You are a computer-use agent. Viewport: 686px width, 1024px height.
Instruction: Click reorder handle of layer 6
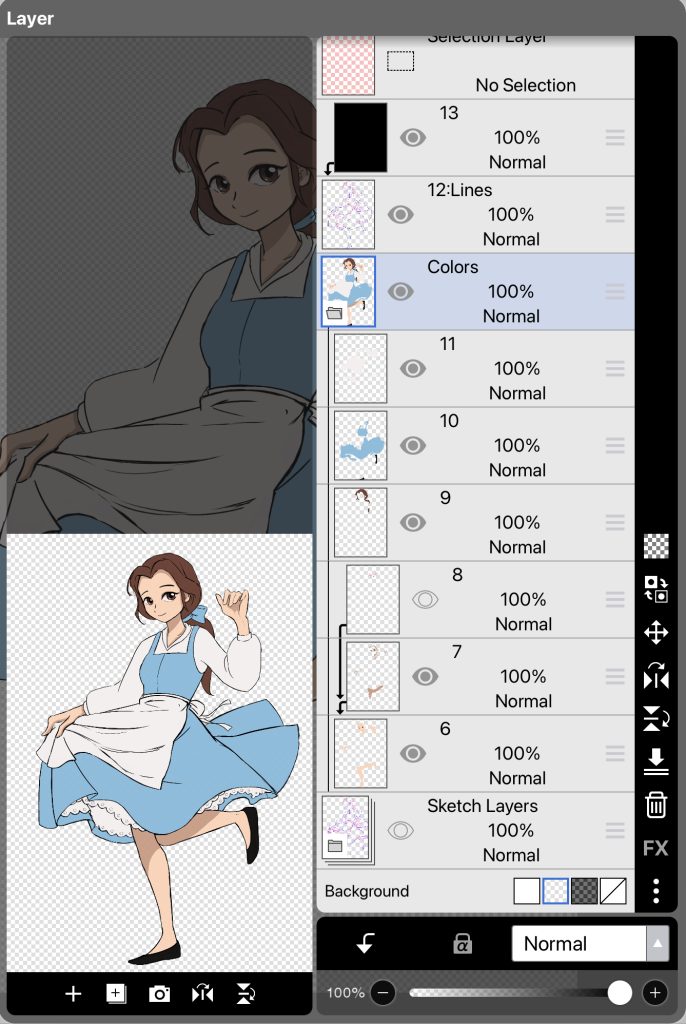pyautogui.click(x=615, y=753)
